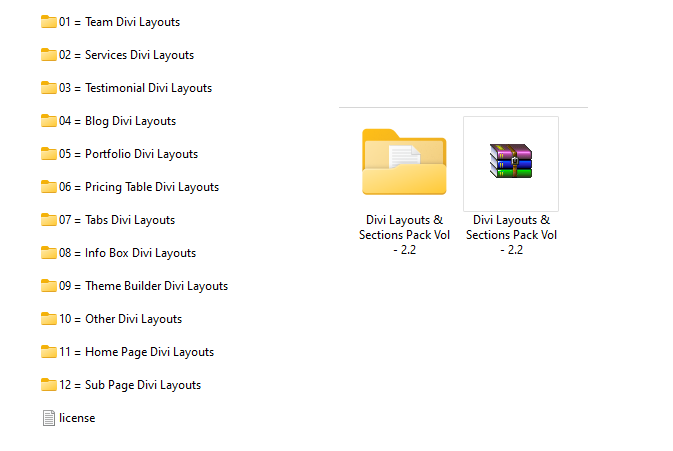Click the label under the large folder icon
The image size is (673, 451).
click(404, 235)
